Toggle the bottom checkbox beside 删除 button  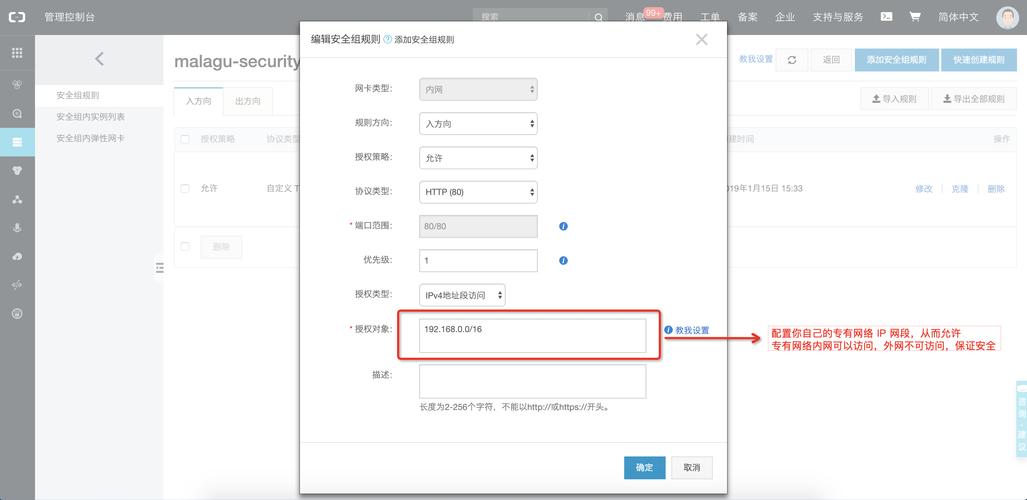click(185, 246)
